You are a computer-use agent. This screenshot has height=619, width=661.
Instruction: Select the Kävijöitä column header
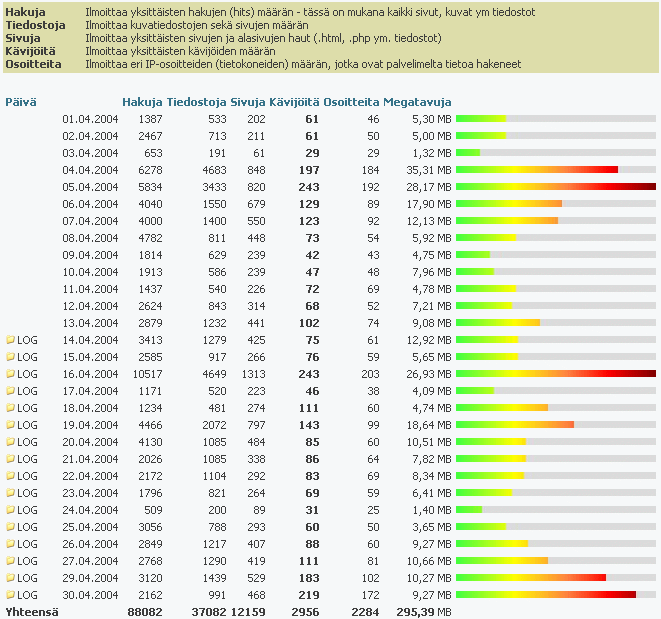[295, 102]
